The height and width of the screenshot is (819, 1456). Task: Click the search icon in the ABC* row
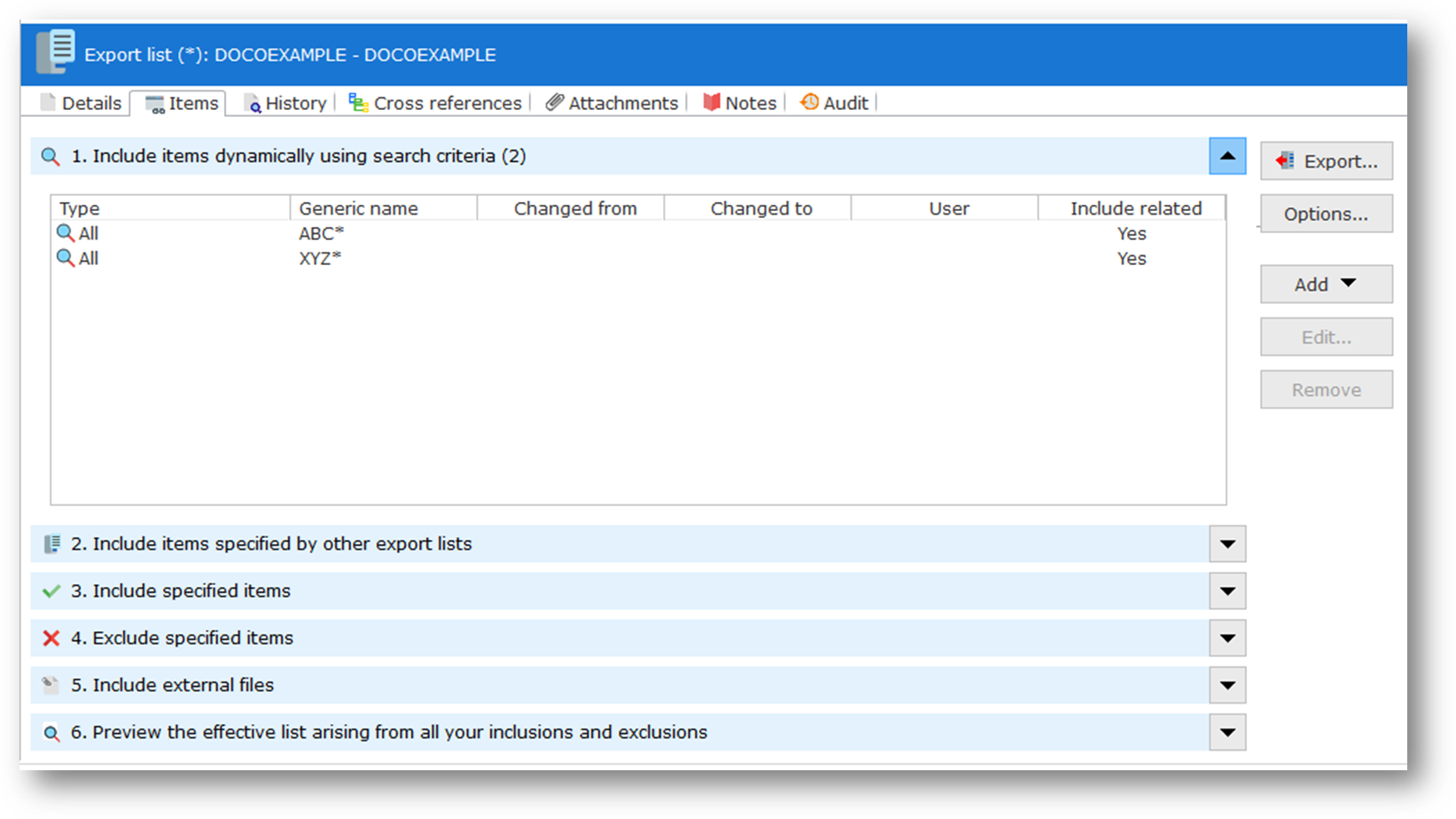click(66, 233)
